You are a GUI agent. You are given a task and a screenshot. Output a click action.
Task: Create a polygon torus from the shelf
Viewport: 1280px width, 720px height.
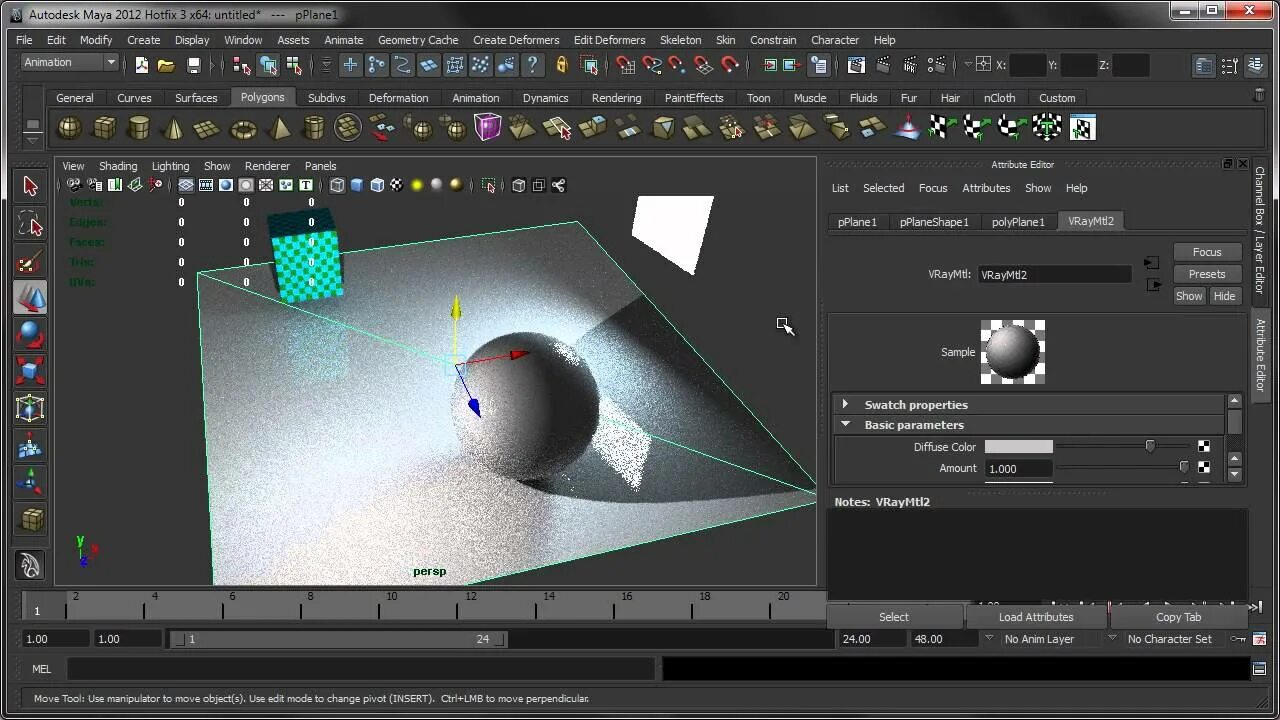click(x=243, y=128)
